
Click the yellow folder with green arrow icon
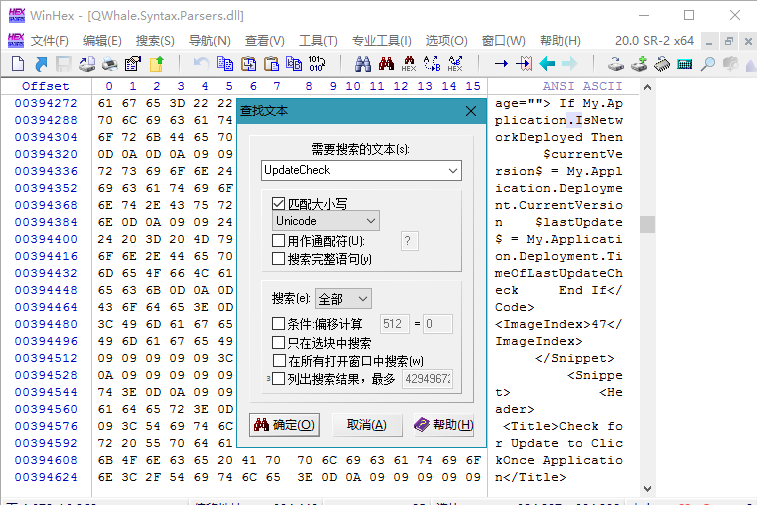pos(156,63)
